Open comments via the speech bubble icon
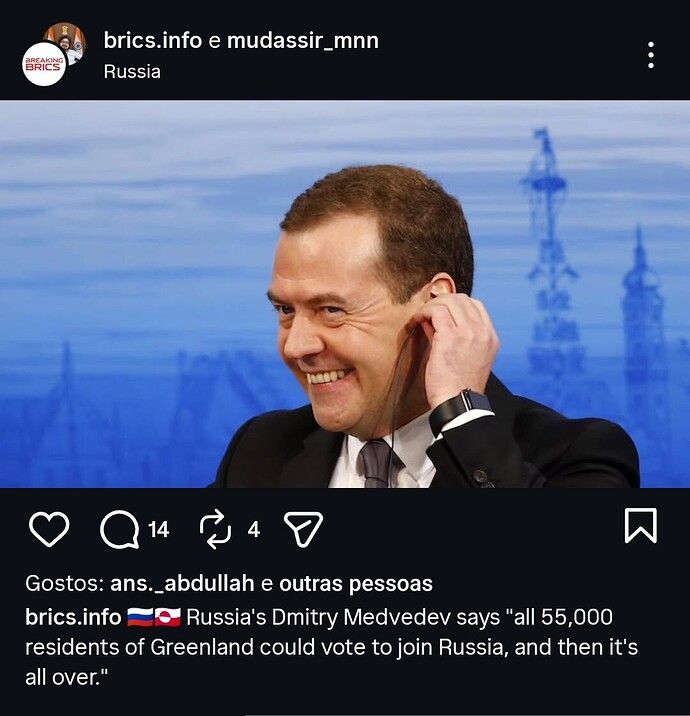This screenshot has height=716, width=690. pos(119,529)
